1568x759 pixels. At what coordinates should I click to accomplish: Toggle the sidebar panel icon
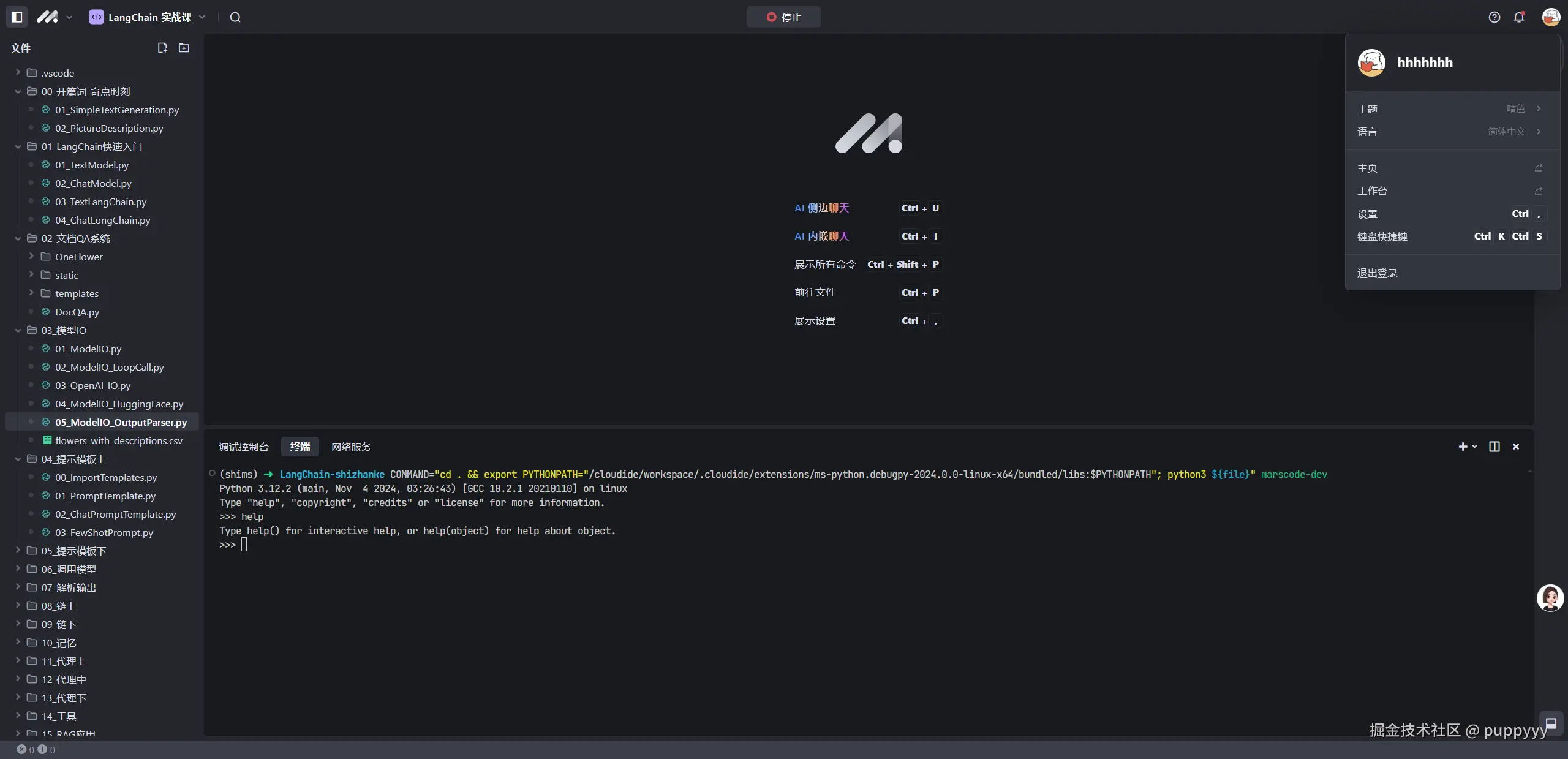(17, 17)
